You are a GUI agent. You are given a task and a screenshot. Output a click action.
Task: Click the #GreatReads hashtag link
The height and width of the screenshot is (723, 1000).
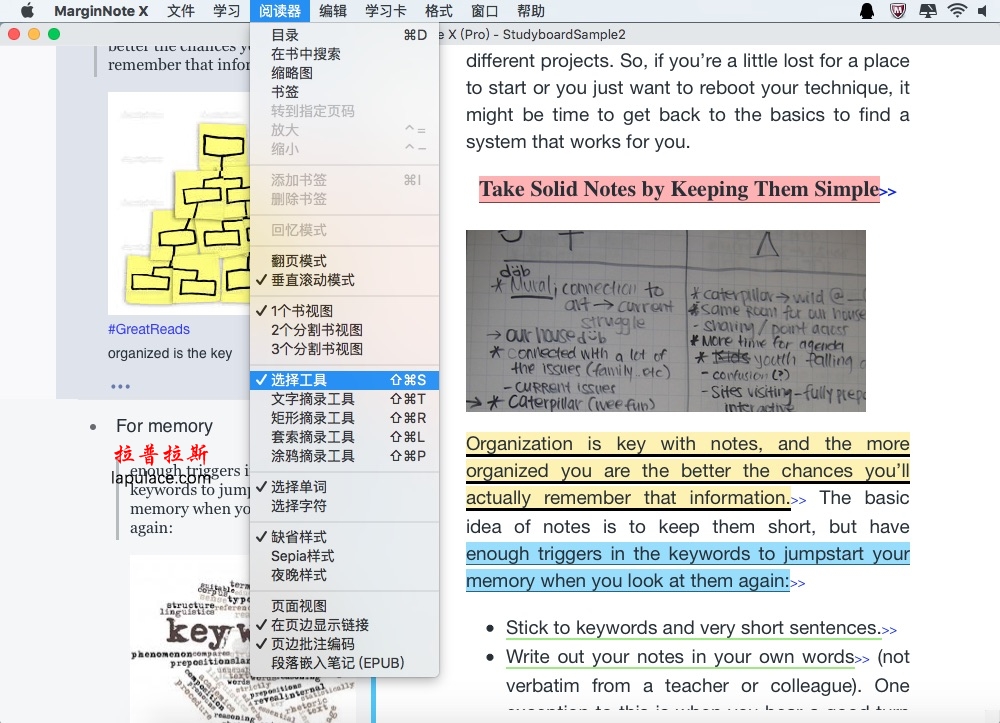click(x=148, y=329)
